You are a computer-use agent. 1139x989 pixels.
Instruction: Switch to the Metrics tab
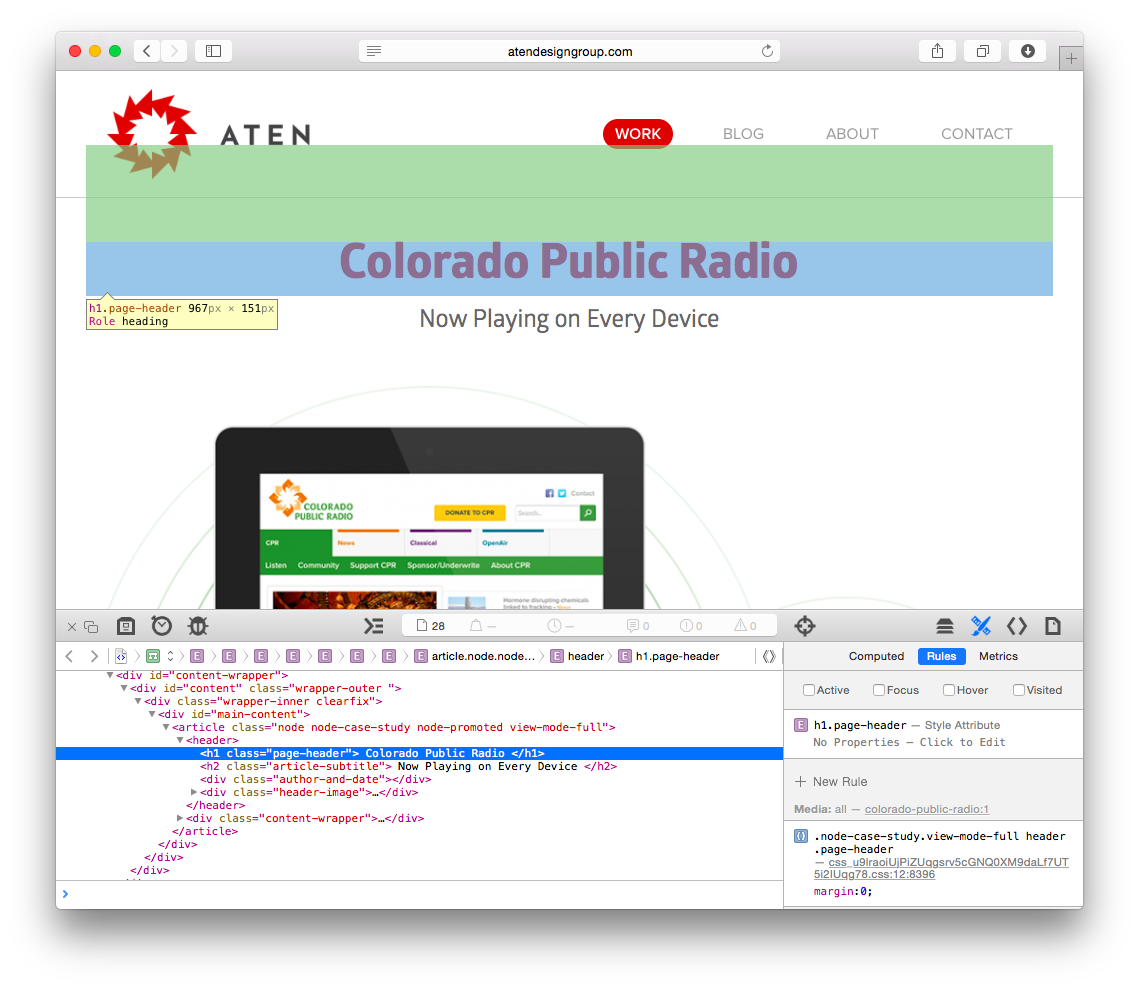[x=998, y=656]
